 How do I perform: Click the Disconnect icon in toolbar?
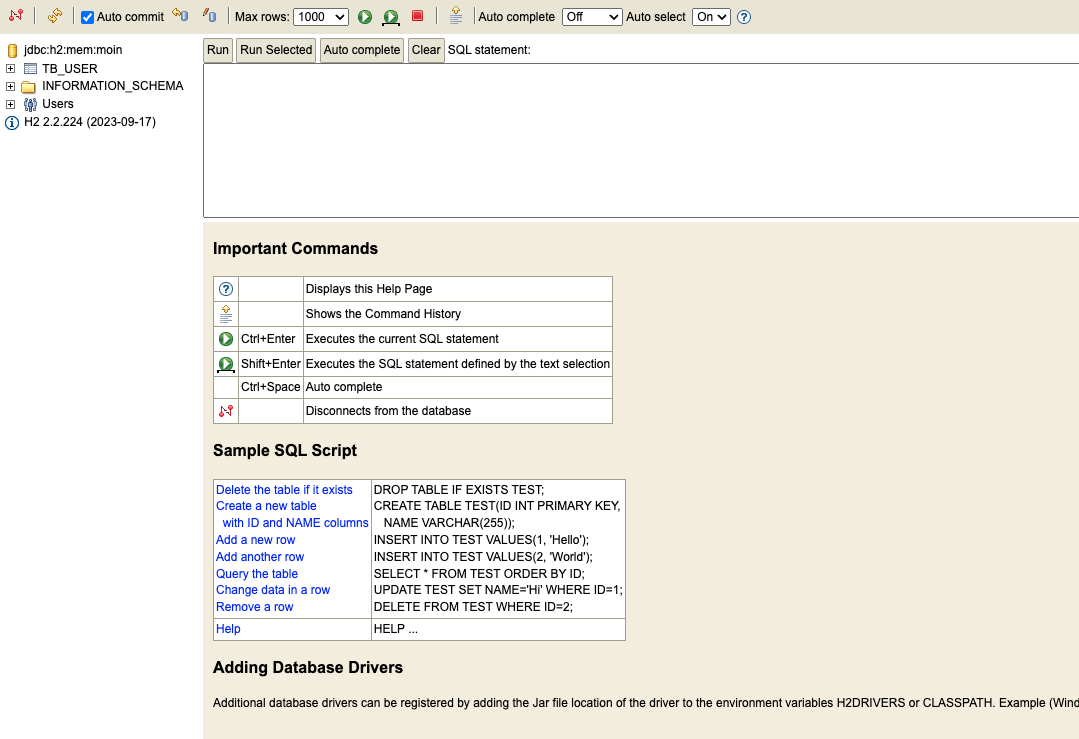(x=16, y=15)
